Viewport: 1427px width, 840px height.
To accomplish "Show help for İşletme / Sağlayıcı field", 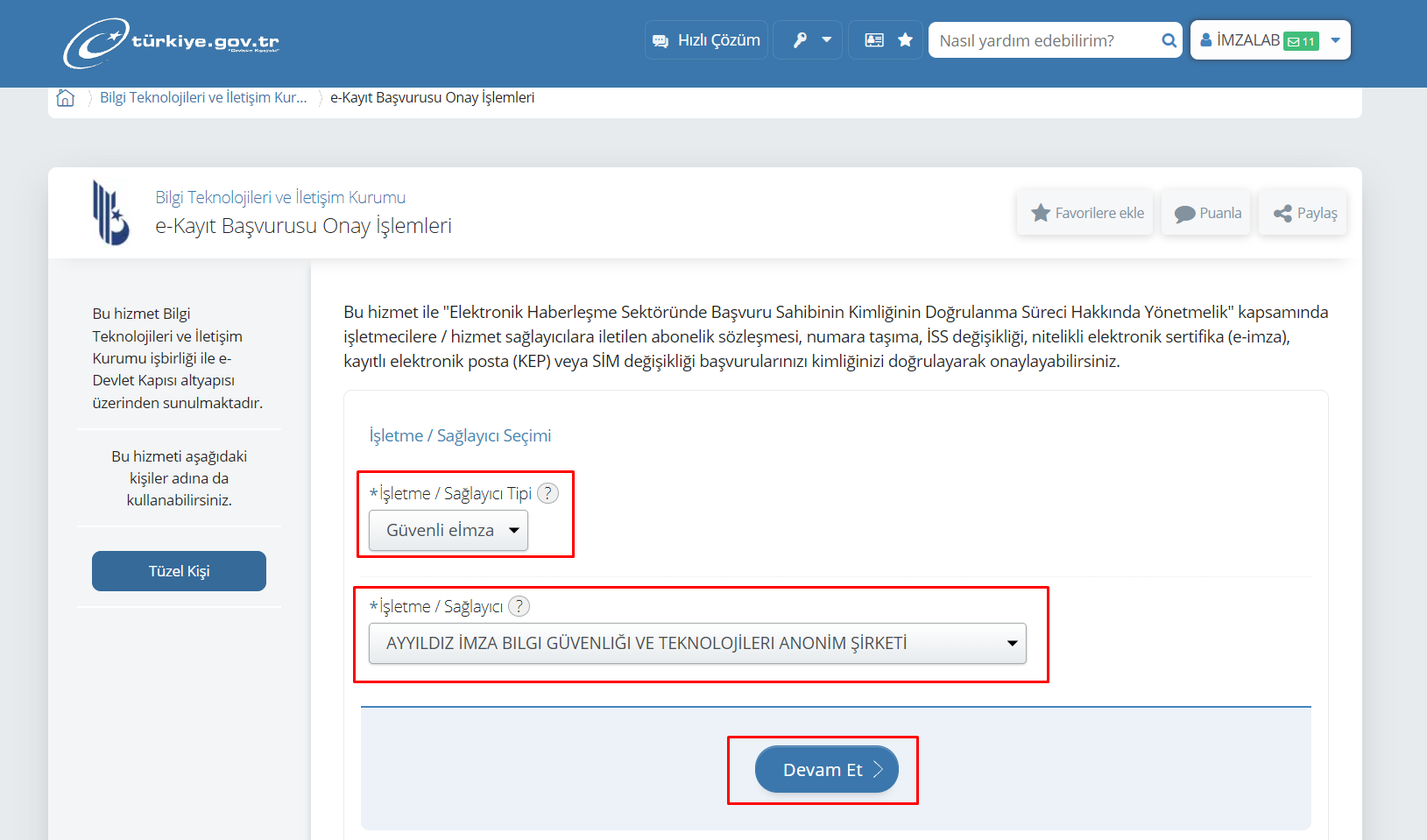I will click(x=519, y=606).
